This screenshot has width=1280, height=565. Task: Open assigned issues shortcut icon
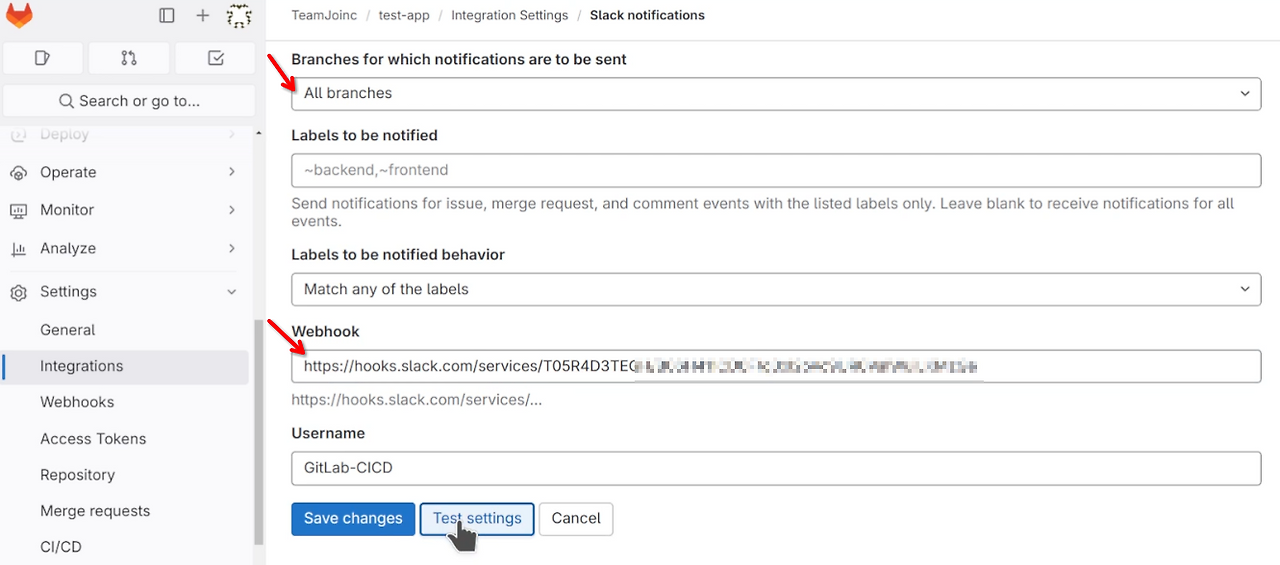[x=42, y=58]
